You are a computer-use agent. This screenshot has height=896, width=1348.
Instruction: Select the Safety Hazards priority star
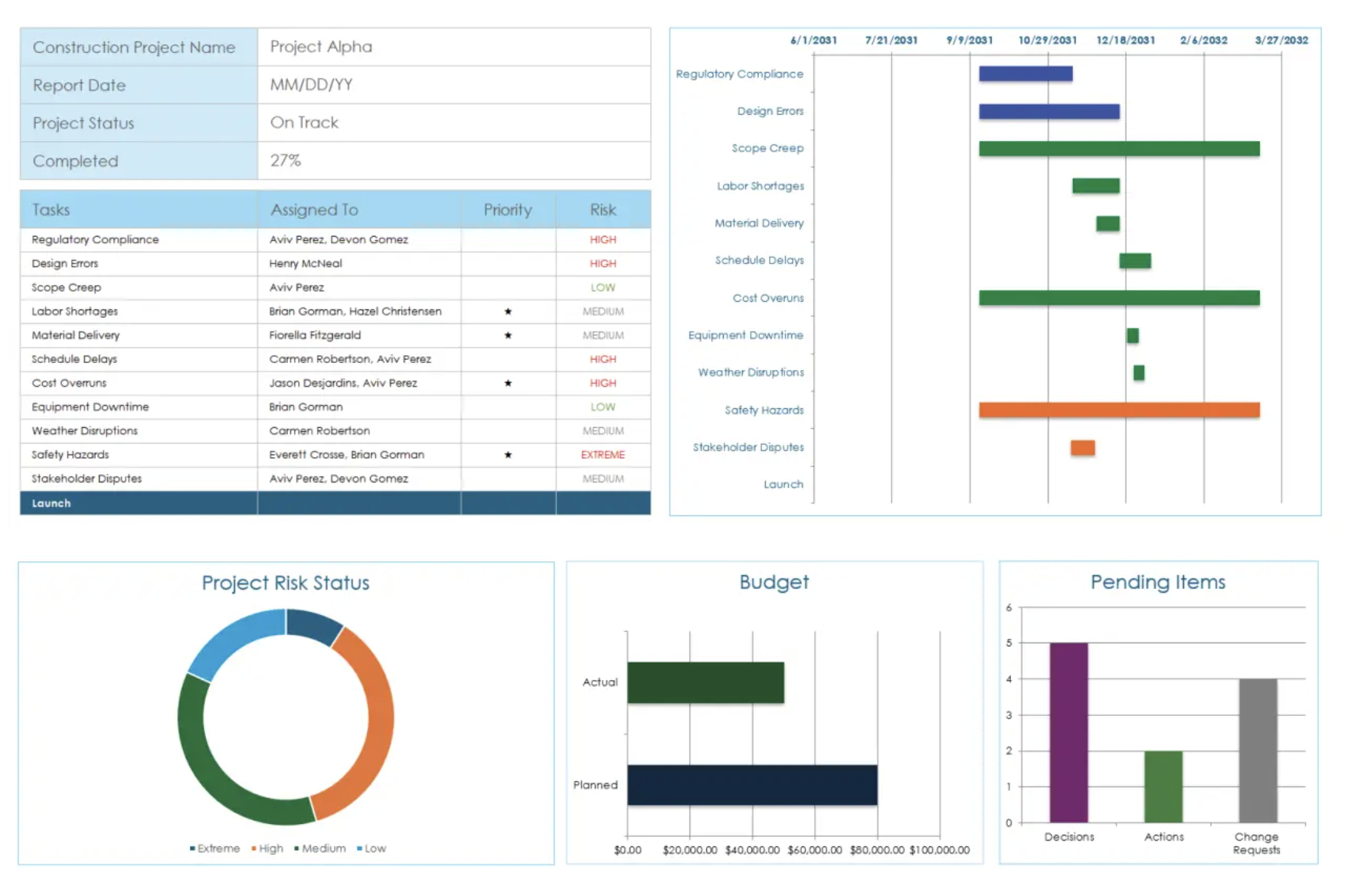point(508,455)
